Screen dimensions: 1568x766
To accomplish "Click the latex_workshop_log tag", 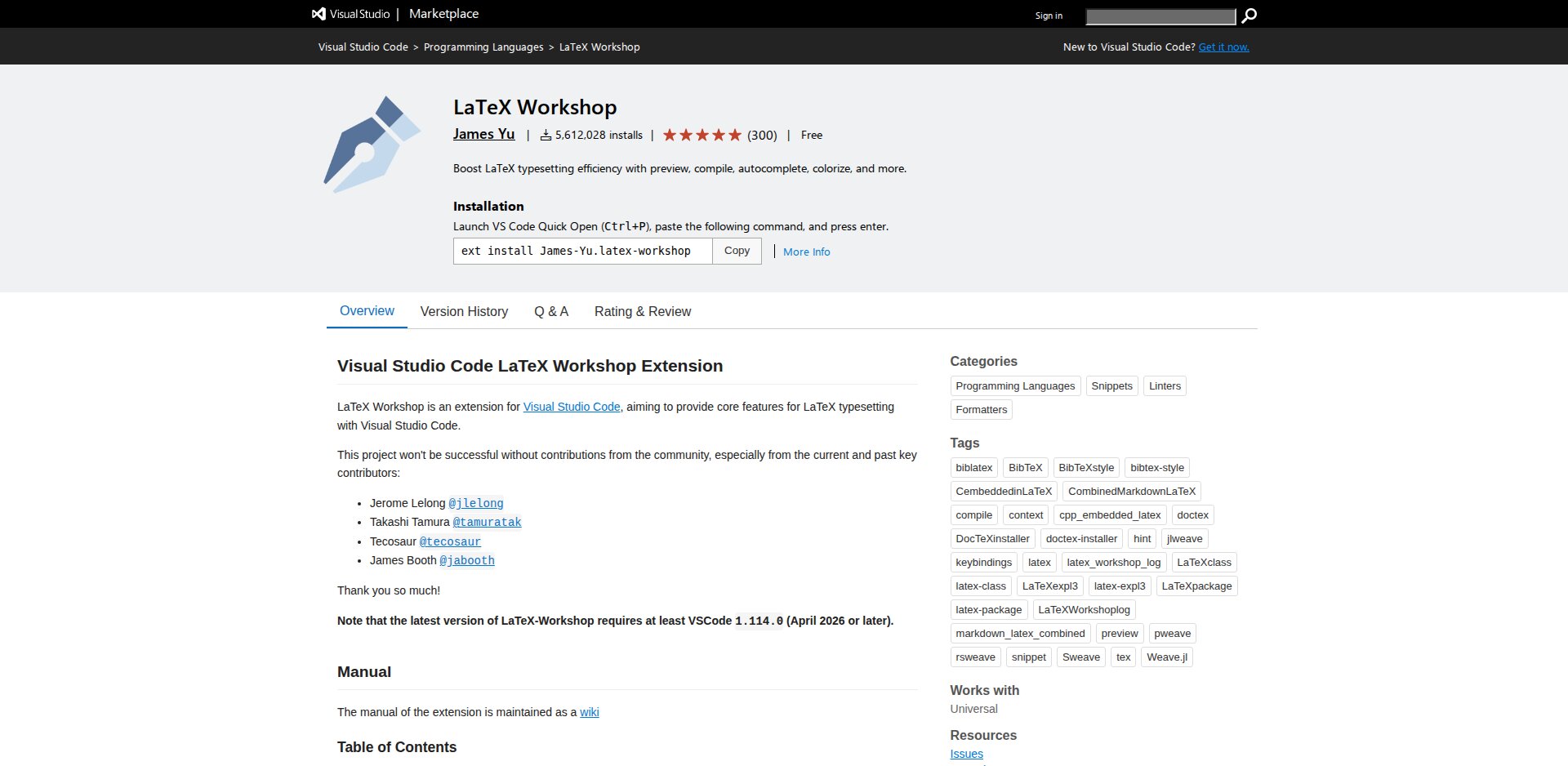I will point(1114,563).
